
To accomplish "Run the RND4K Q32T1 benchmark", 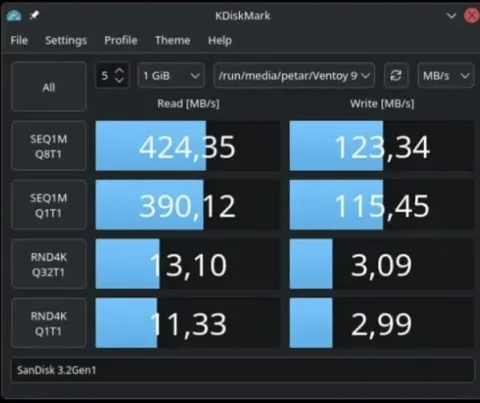I will (49, 264).
